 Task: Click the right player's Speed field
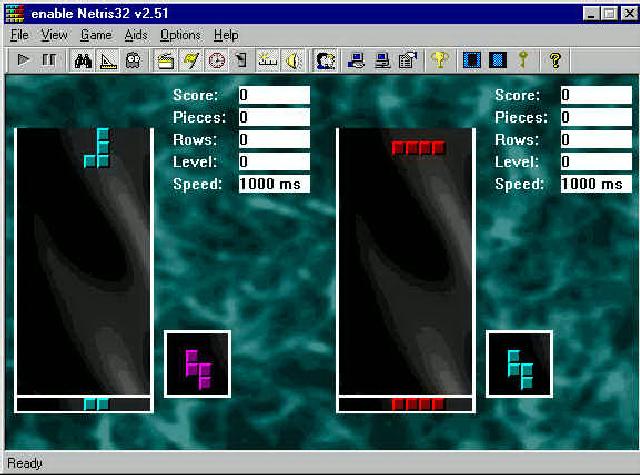tap(595, 184)
